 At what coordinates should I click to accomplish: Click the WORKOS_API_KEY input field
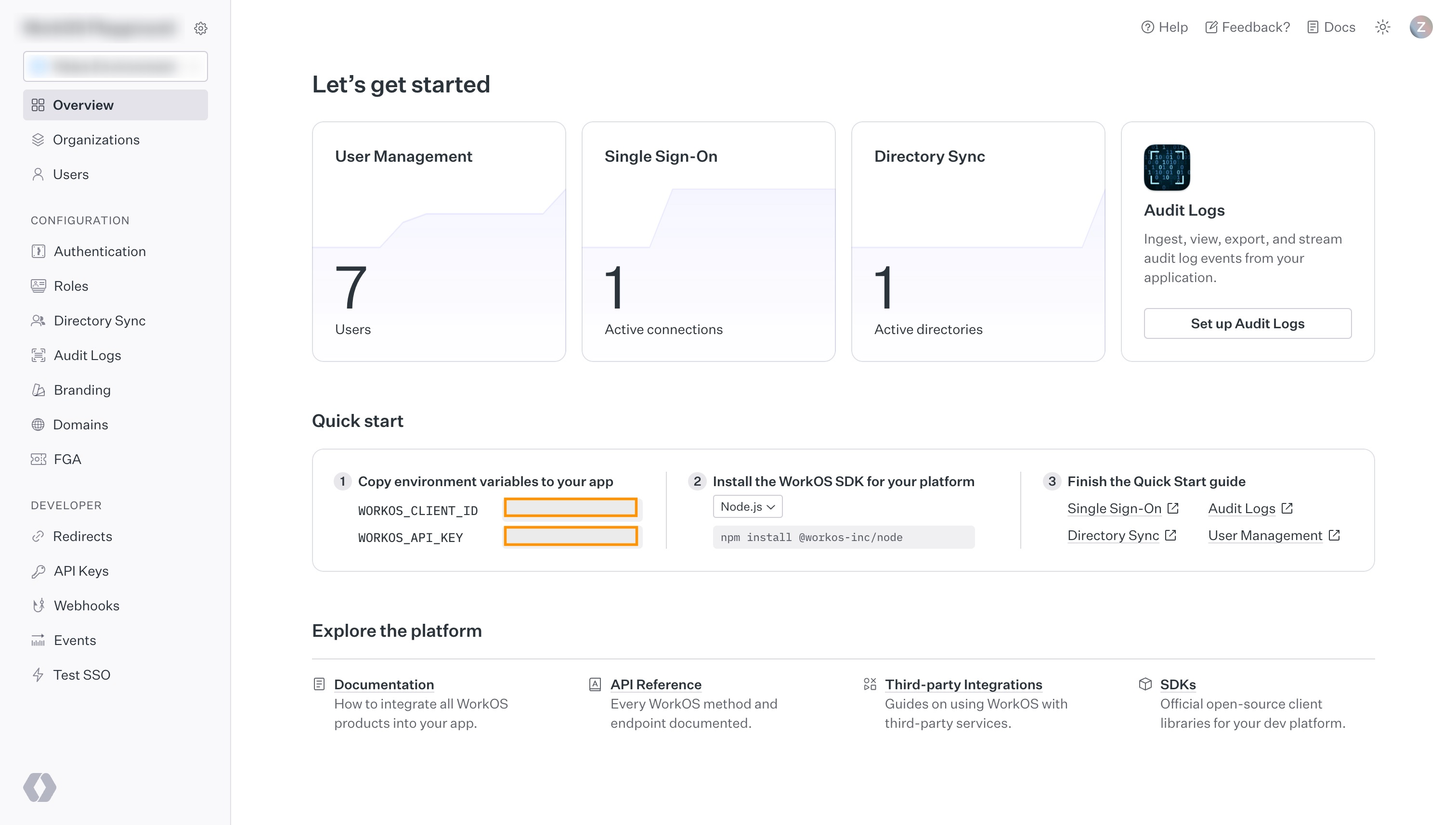tap(570, 536)
